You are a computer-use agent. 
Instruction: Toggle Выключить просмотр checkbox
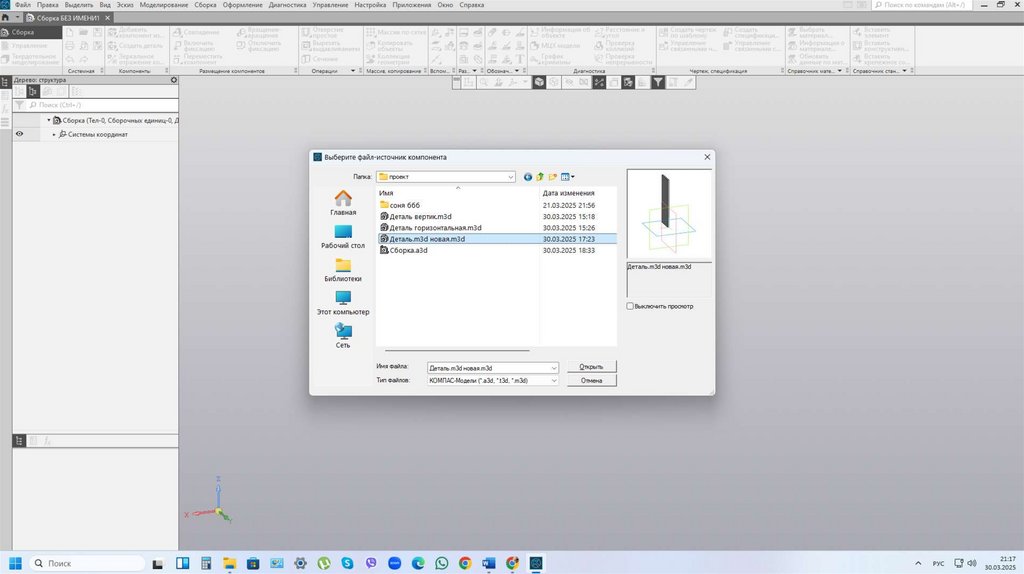630,306
